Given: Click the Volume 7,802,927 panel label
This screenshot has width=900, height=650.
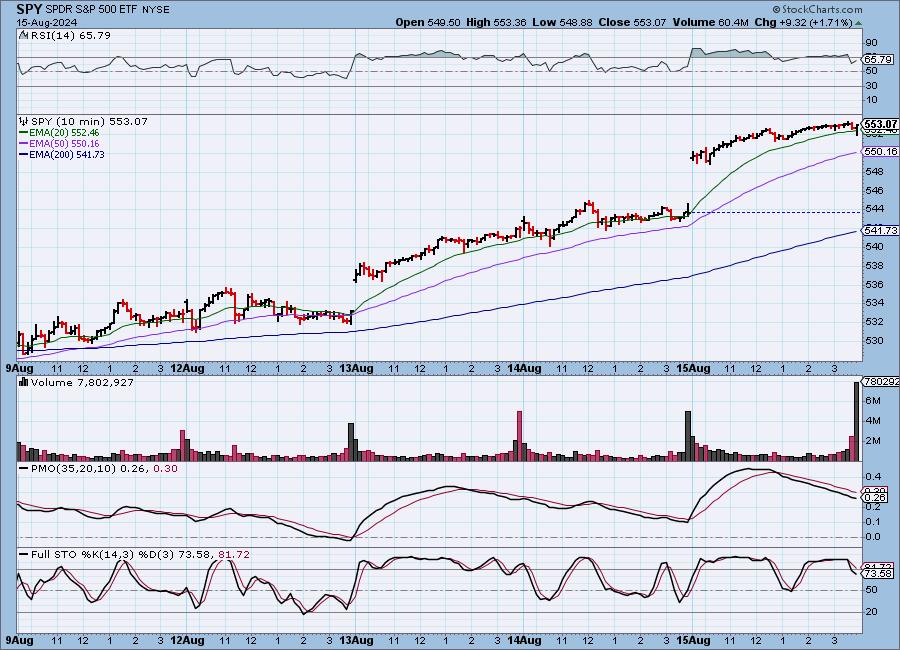Looking at the screenshot, I should [x=82, y=382].
